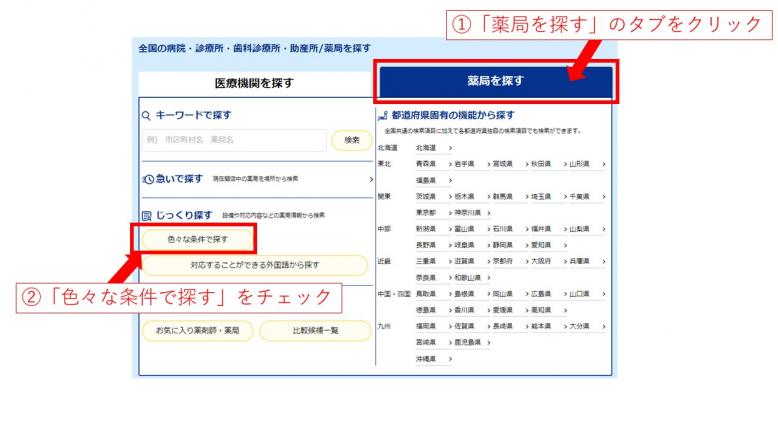Select 沖縄県 prefecture link
The width and height of the screenshot is (778, 438).
(x=434, y=359)
